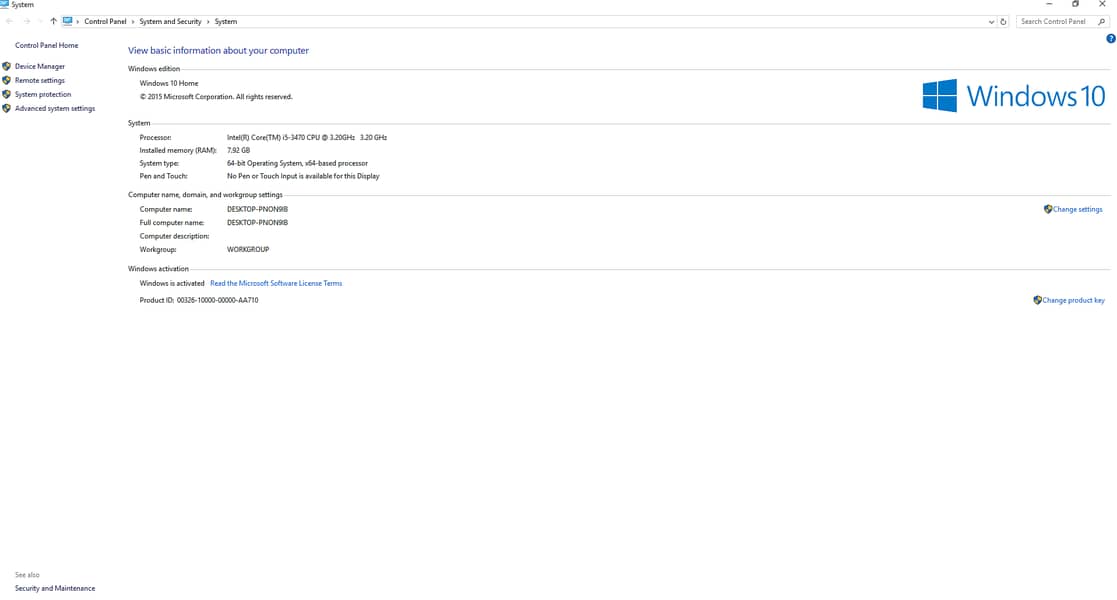Open the address bar history dropdown
The image size is (1117, 600).
pos(991,22)
